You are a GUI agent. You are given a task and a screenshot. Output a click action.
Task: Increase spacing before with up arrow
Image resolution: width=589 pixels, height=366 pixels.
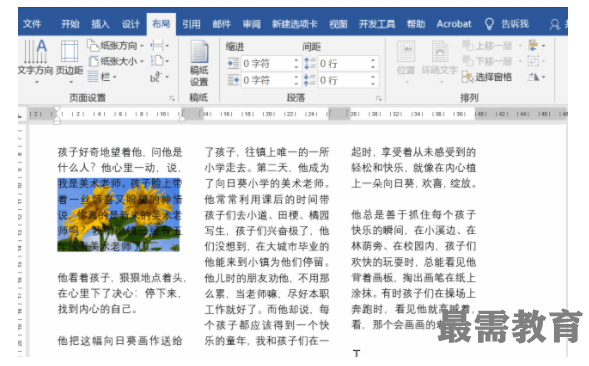[373, 60]
